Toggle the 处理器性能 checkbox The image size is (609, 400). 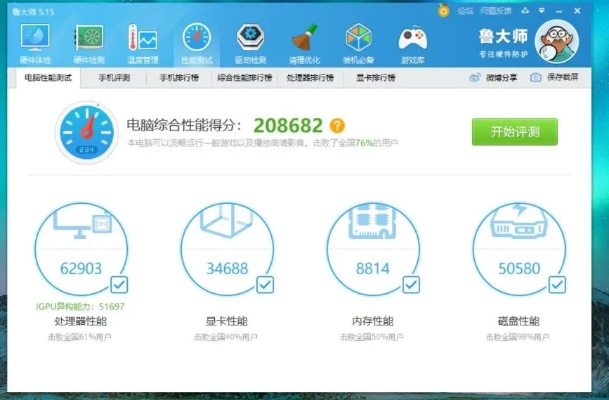pyautogui.click(x=119, y=284)
